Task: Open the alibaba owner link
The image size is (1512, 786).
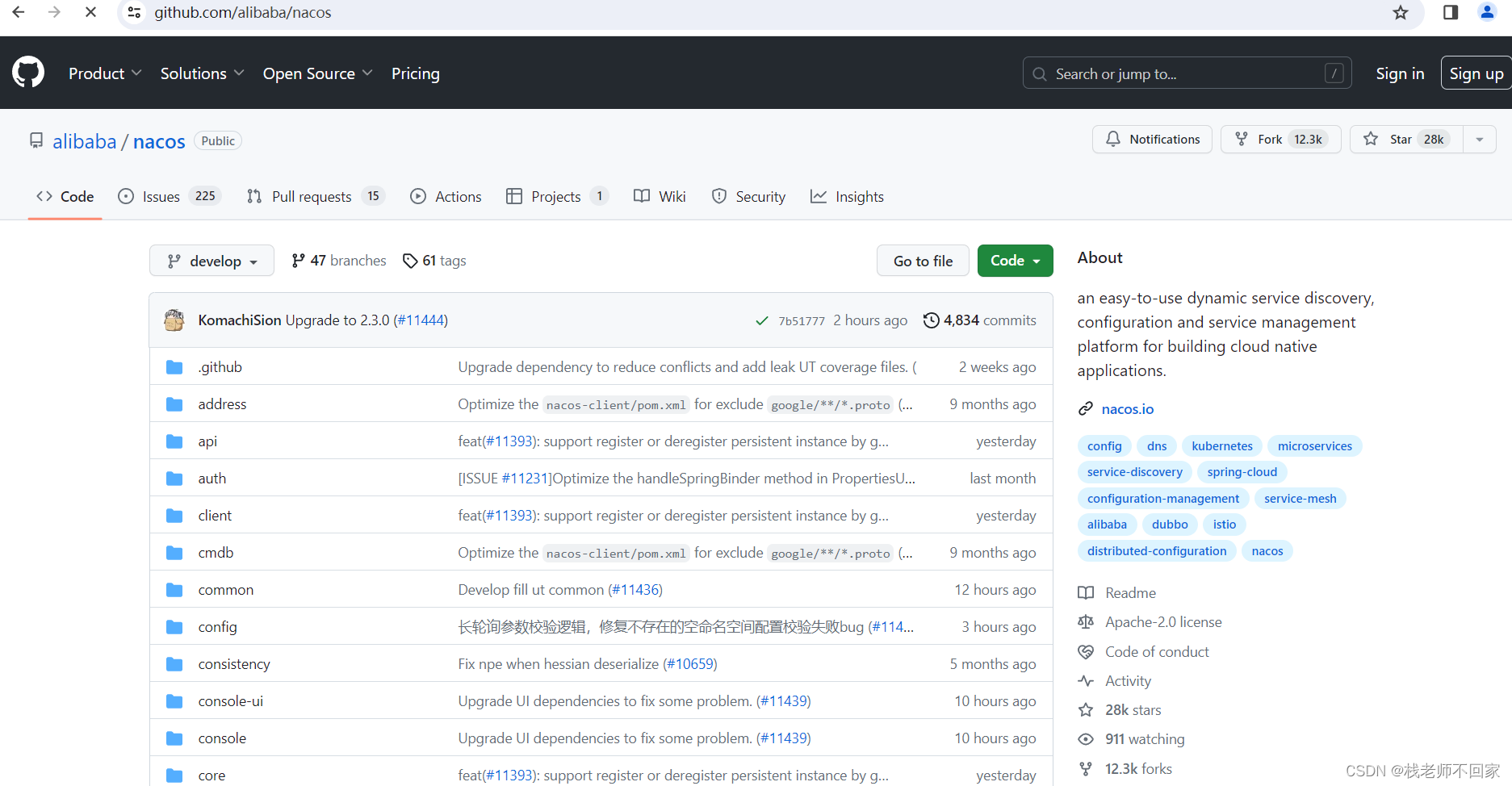Action: click(x=85, y=141)
